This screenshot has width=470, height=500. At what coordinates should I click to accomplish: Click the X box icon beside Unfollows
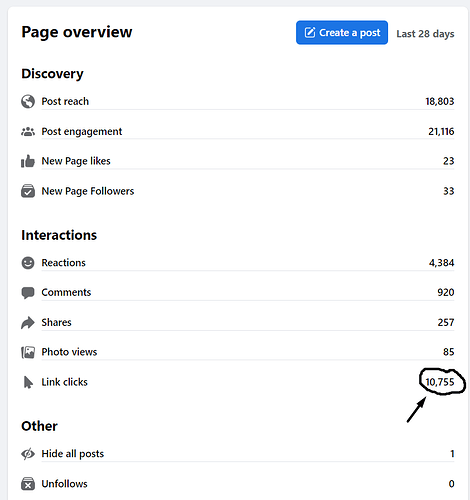28,484
